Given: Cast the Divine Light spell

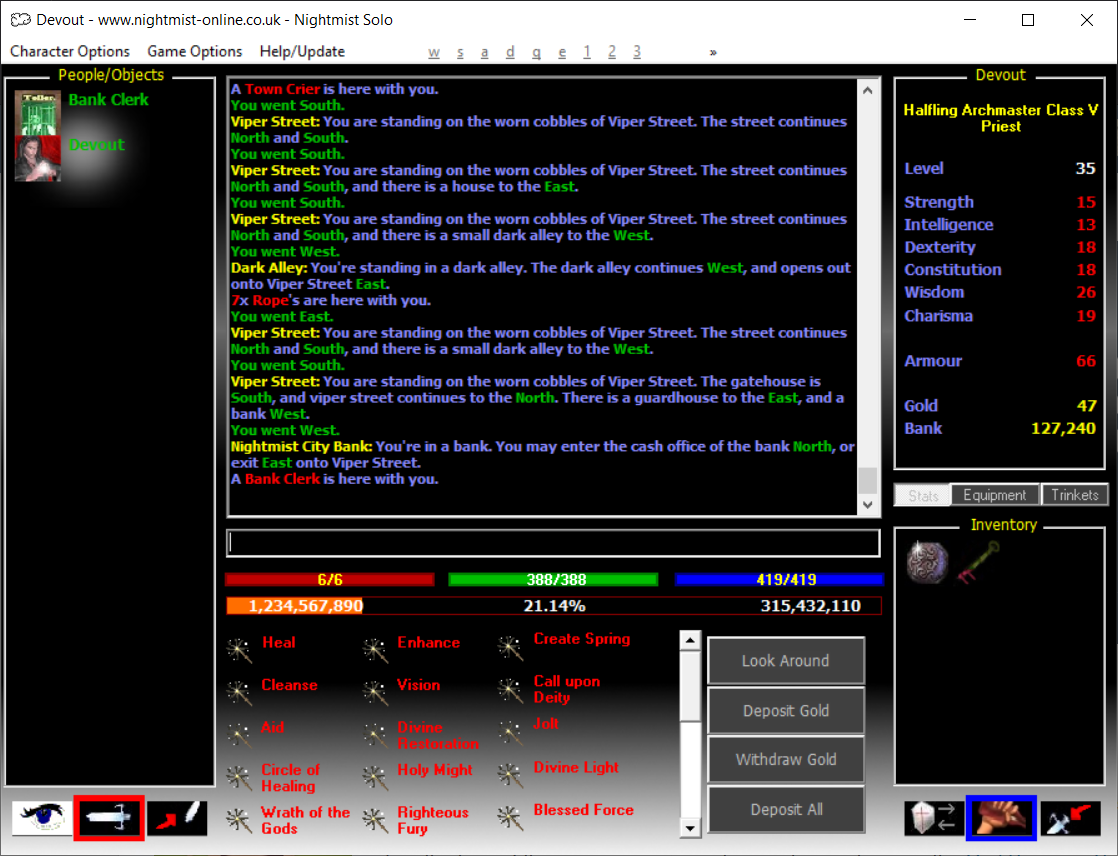Looking at the screenshot, I should tap(576, 768).
